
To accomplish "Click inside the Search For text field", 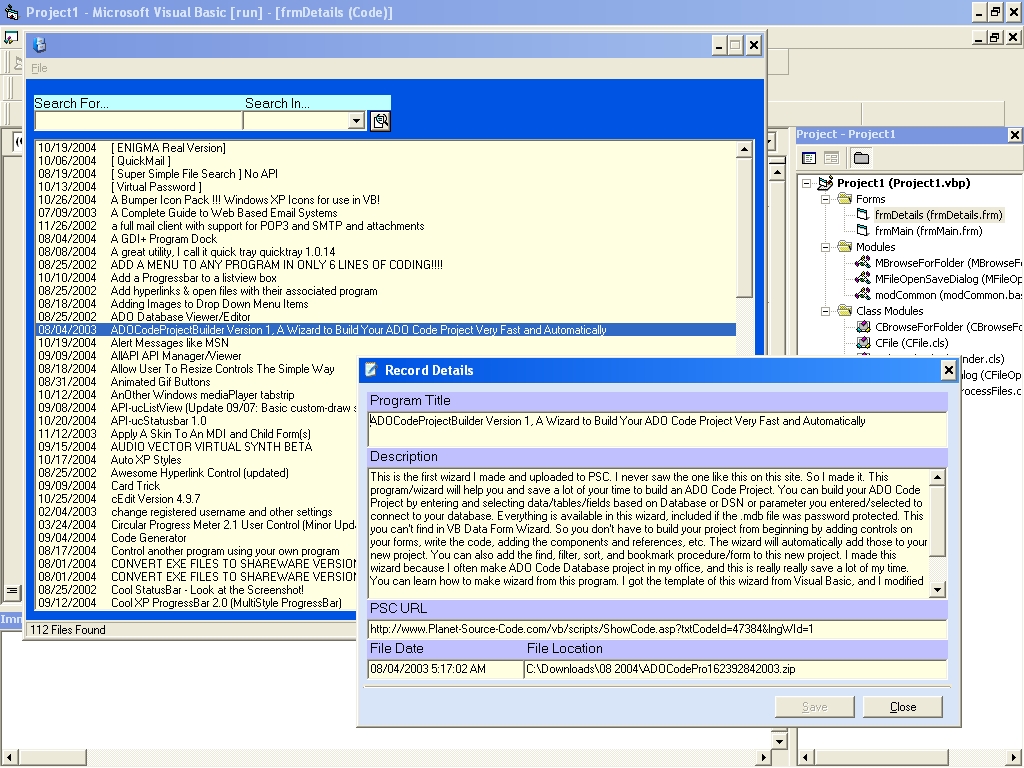I will (138, 121).
